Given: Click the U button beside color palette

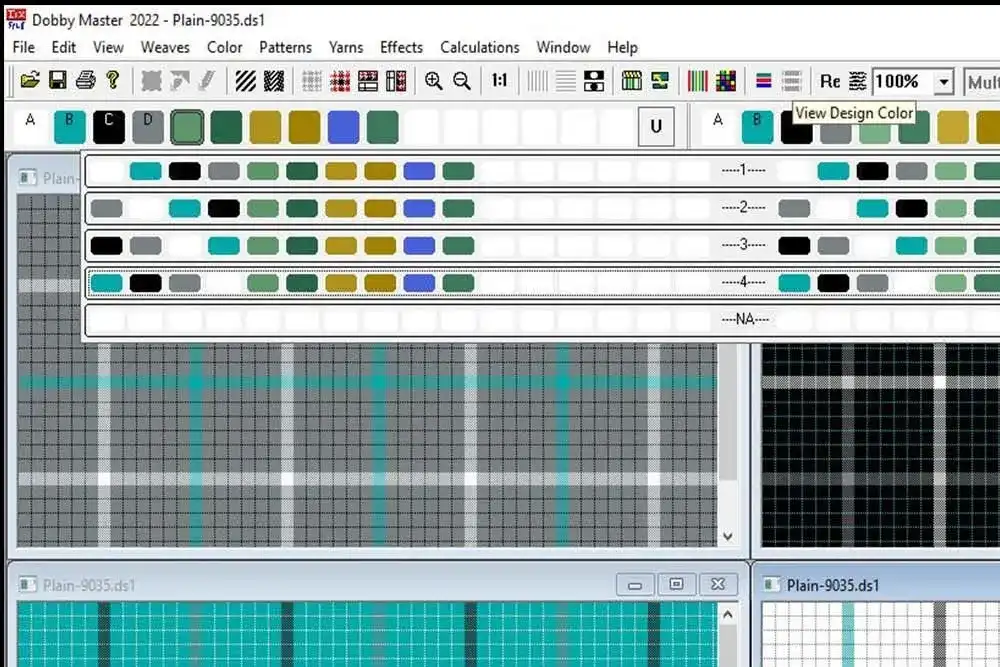Looking at the screenshot, I should click(x=656, y=127).
